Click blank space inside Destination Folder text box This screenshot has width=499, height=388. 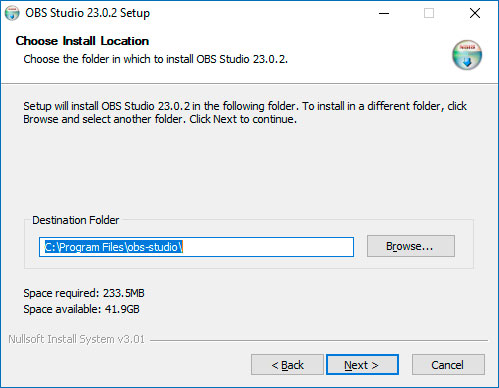267,247
